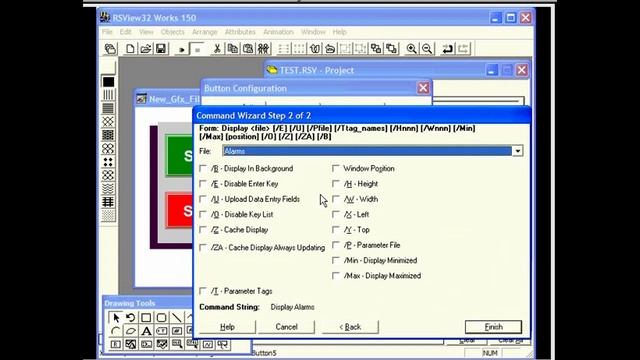Check the /X Left option

pyautogui.click(x=336, y=214)
